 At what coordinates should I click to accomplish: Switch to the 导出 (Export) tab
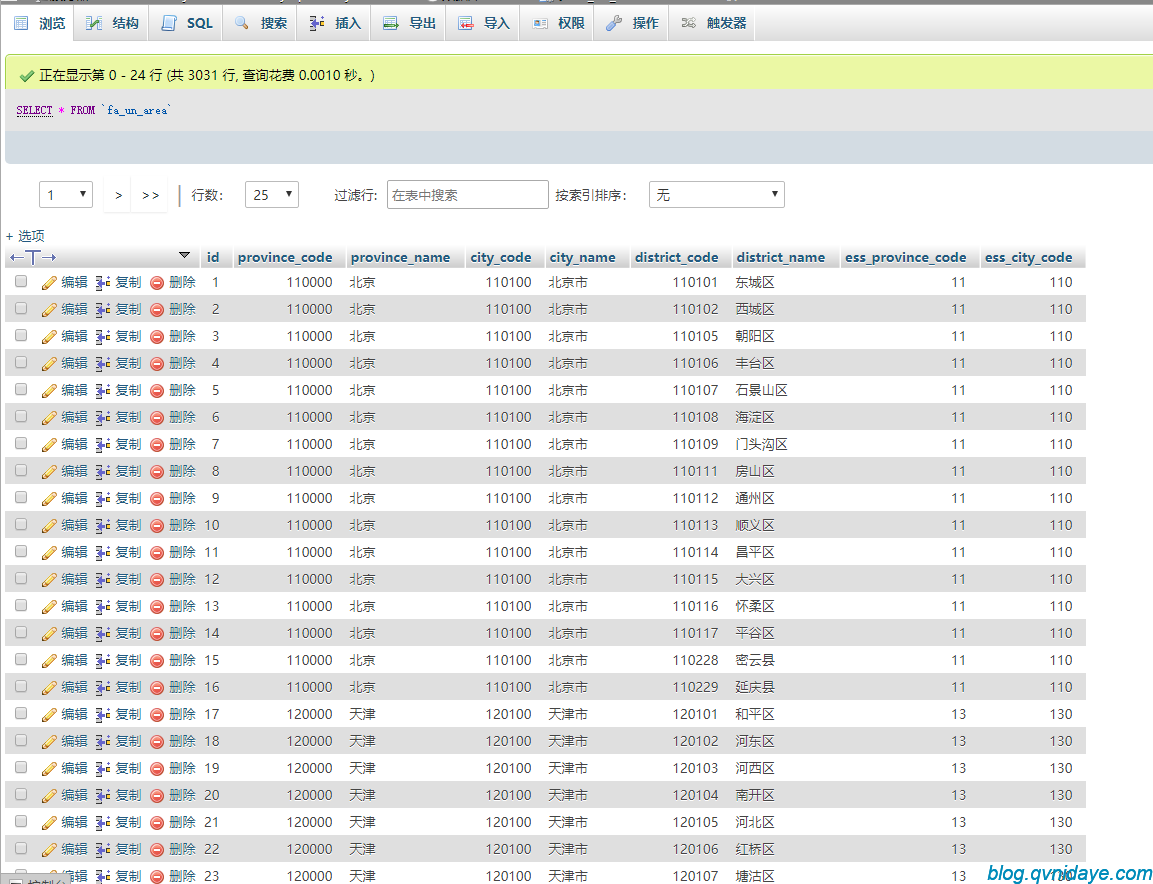click(409, 23)
